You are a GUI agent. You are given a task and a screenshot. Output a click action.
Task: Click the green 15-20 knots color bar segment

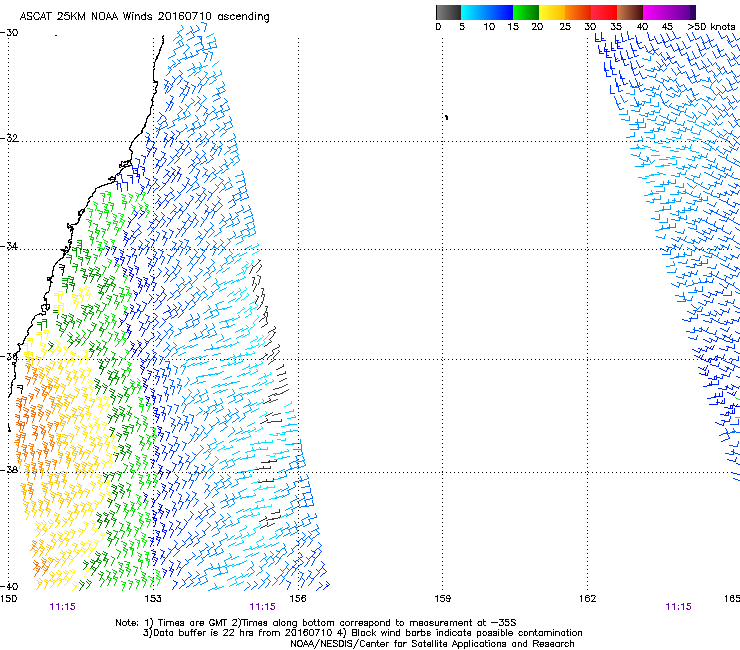[526, 12]
